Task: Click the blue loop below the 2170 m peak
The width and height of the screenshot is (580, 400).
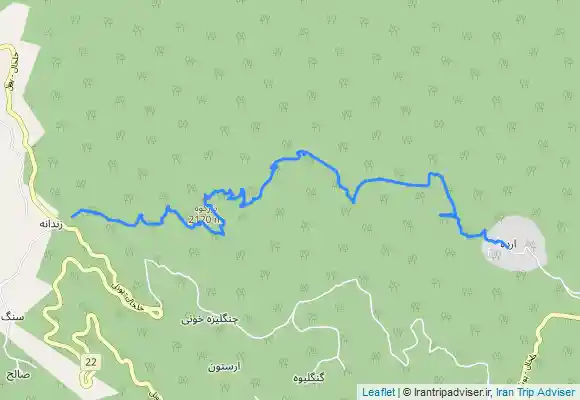Action: pos(218,228)
